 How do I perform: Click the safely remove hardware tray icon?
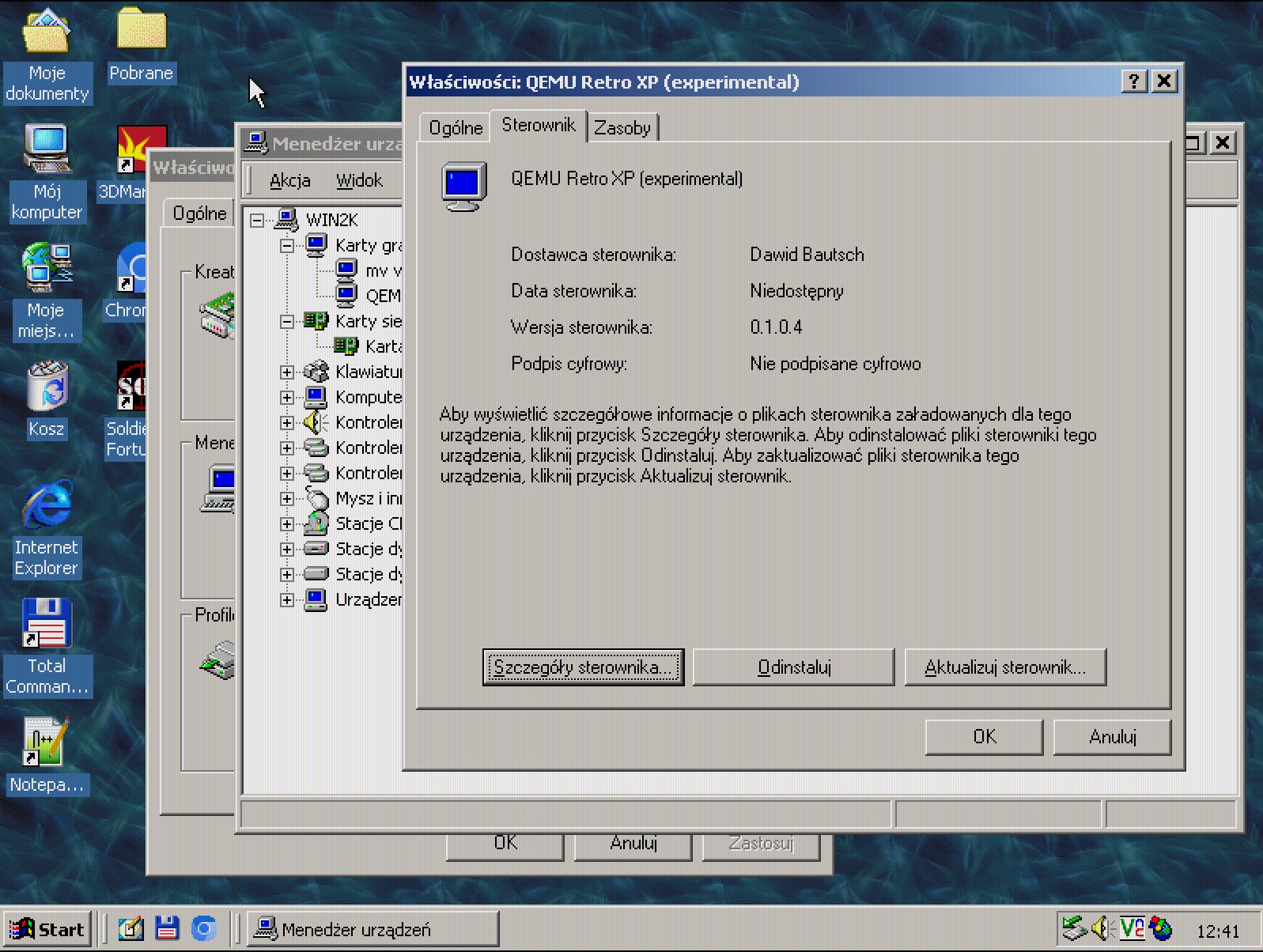tap(1073, 928)
